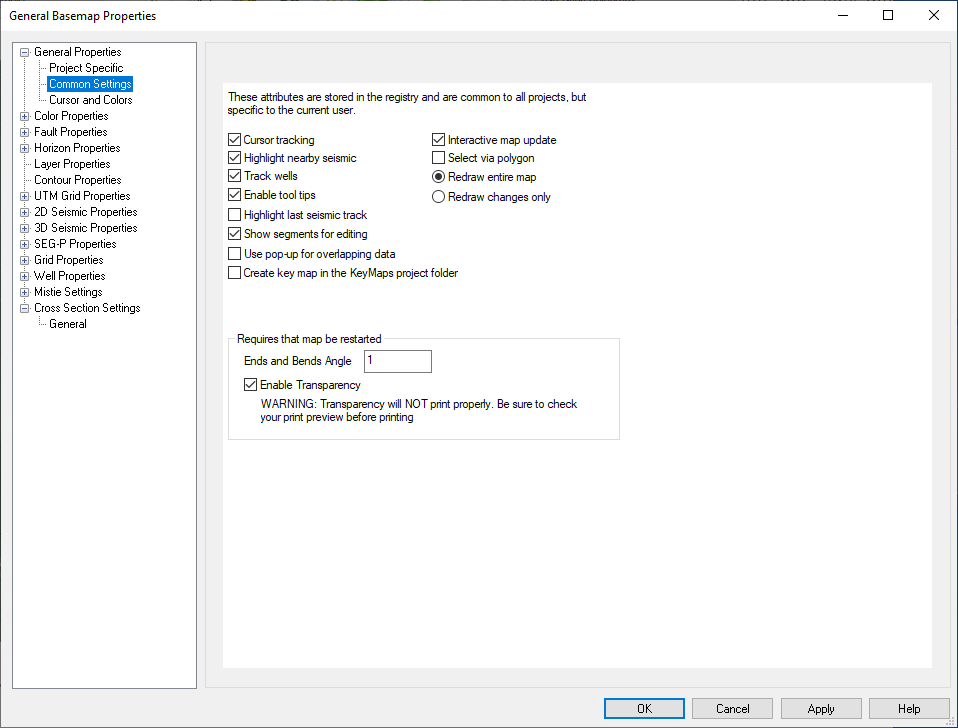Select Cursor and Colors in the tree
The height and width of the screenshot is (728, 958).
(x=90, y=100)
